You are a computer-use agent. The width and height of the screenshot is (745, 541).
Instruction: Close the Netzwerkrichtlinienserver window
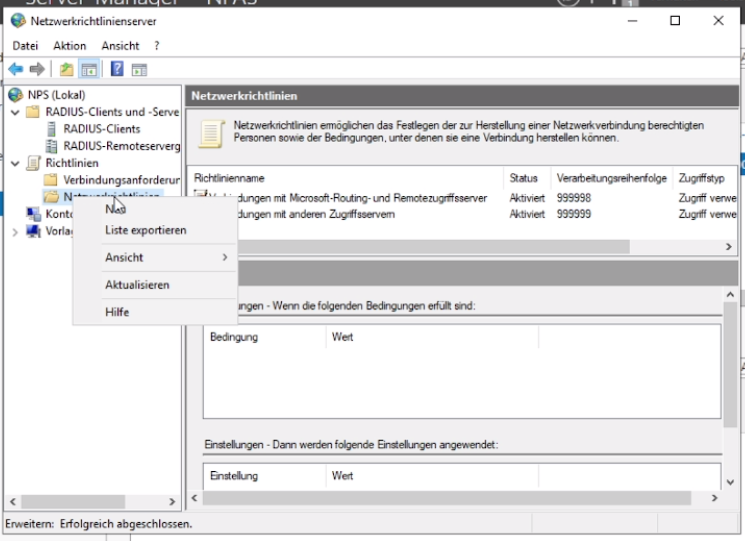(718, 20)
